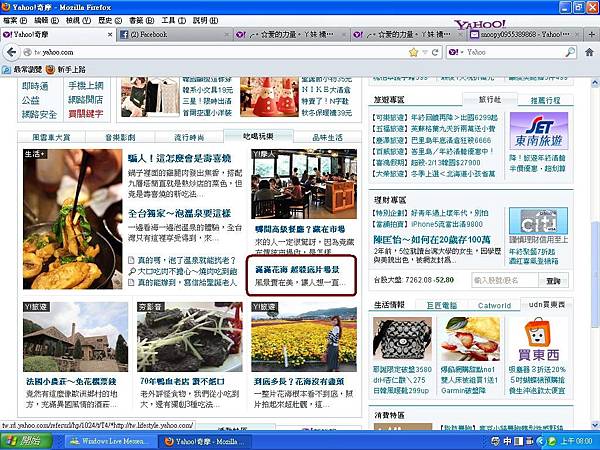Switch to the snoopy0955389868 Yahoo mail tab
600x450 pixels.
click(524, 35)
